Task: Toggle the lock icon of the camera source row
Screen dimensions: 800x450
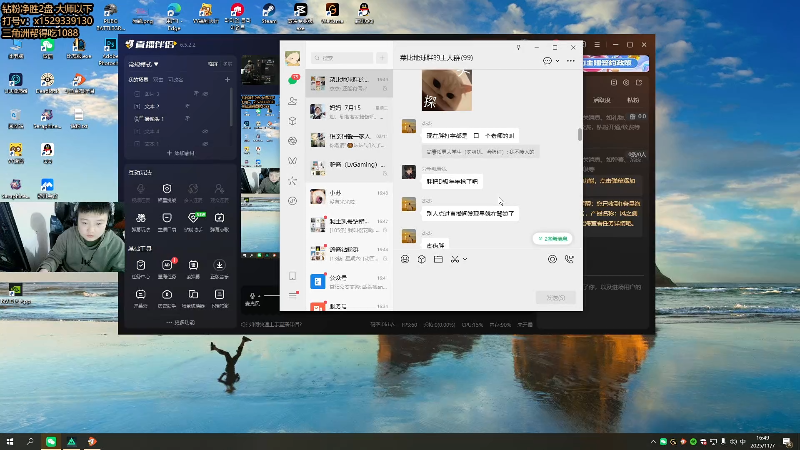Action: click(188, 118)
